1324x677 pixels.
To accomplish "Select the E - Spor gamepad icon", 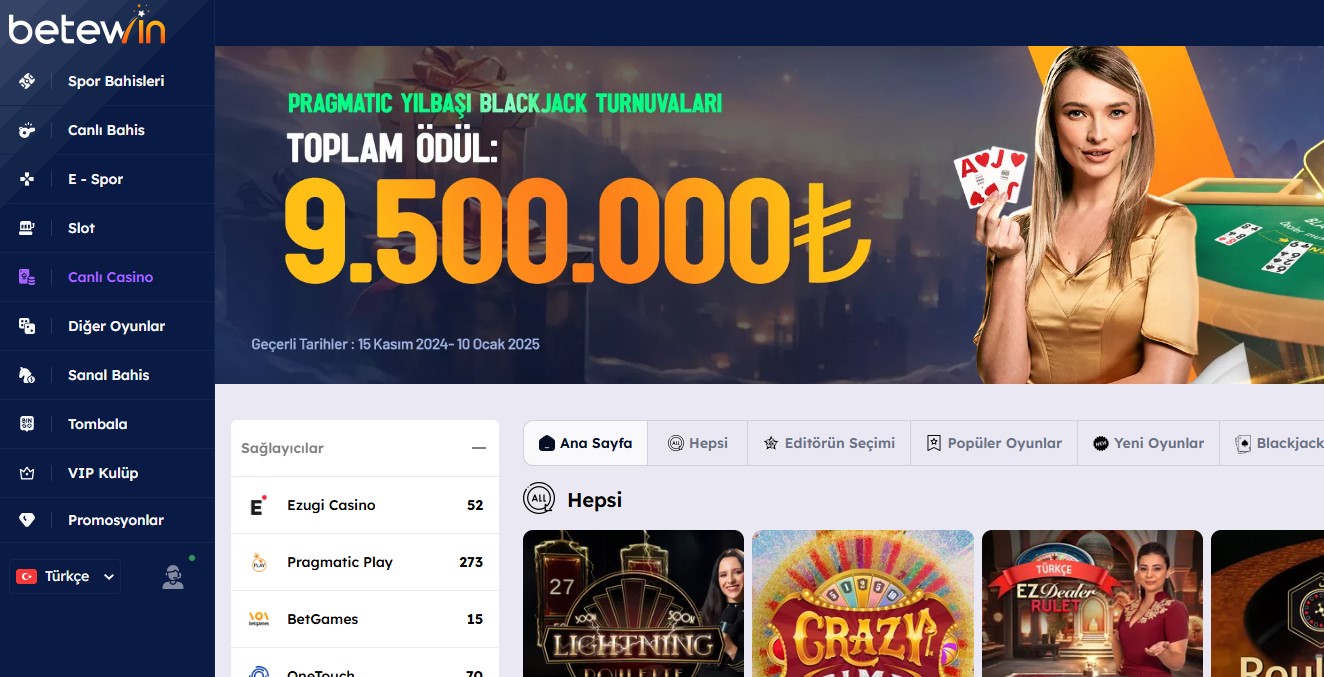I will (27, 179).
